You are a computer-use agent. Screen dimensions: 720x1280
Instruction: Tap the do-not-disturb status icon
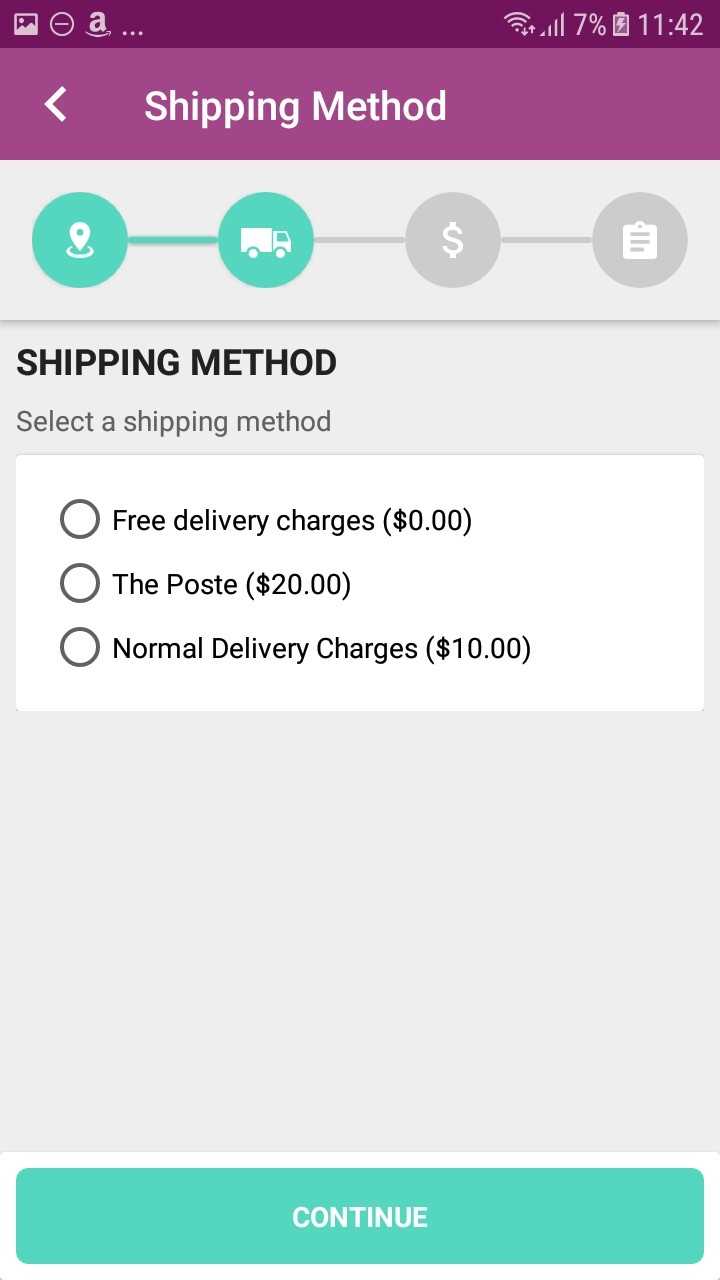point(62,24)
